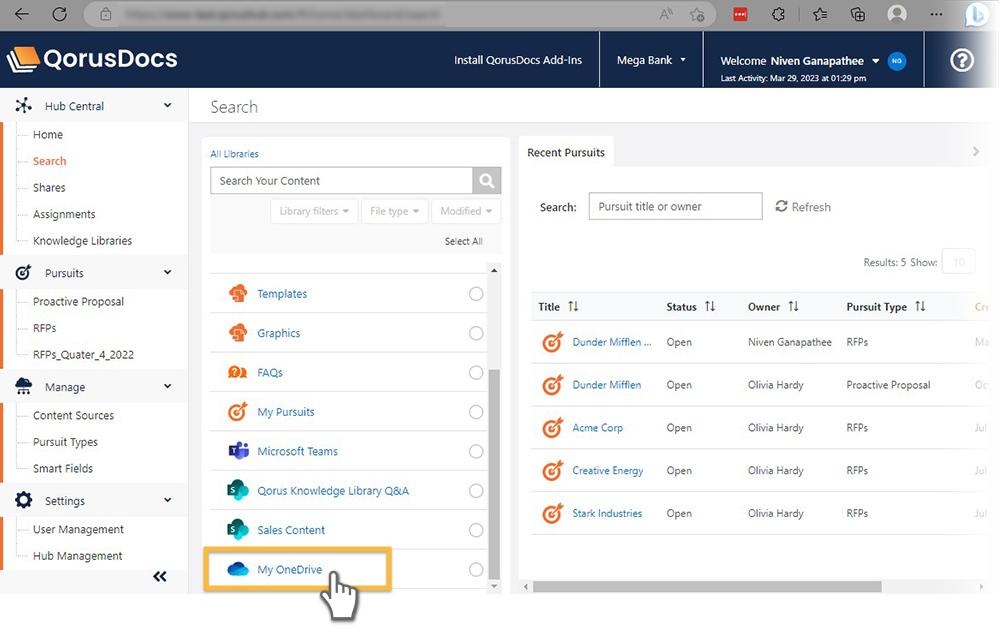Click the library list vertical scrollbar
Screen dimensions: 1000x628
pos(494,472)
